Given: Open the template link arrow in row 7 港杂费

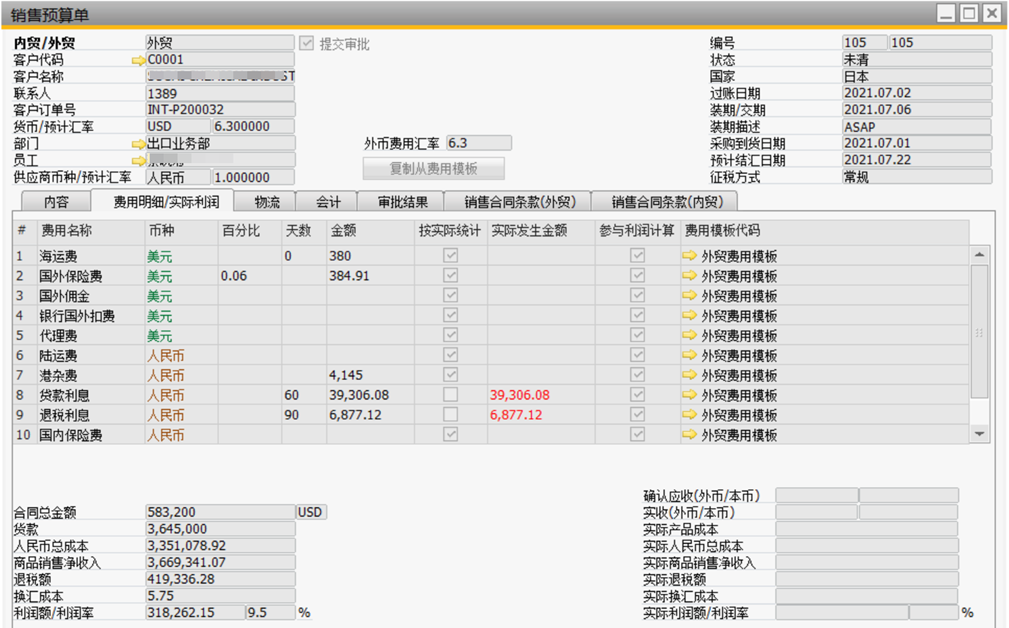Looking at the screenshot, I should 689,374.
